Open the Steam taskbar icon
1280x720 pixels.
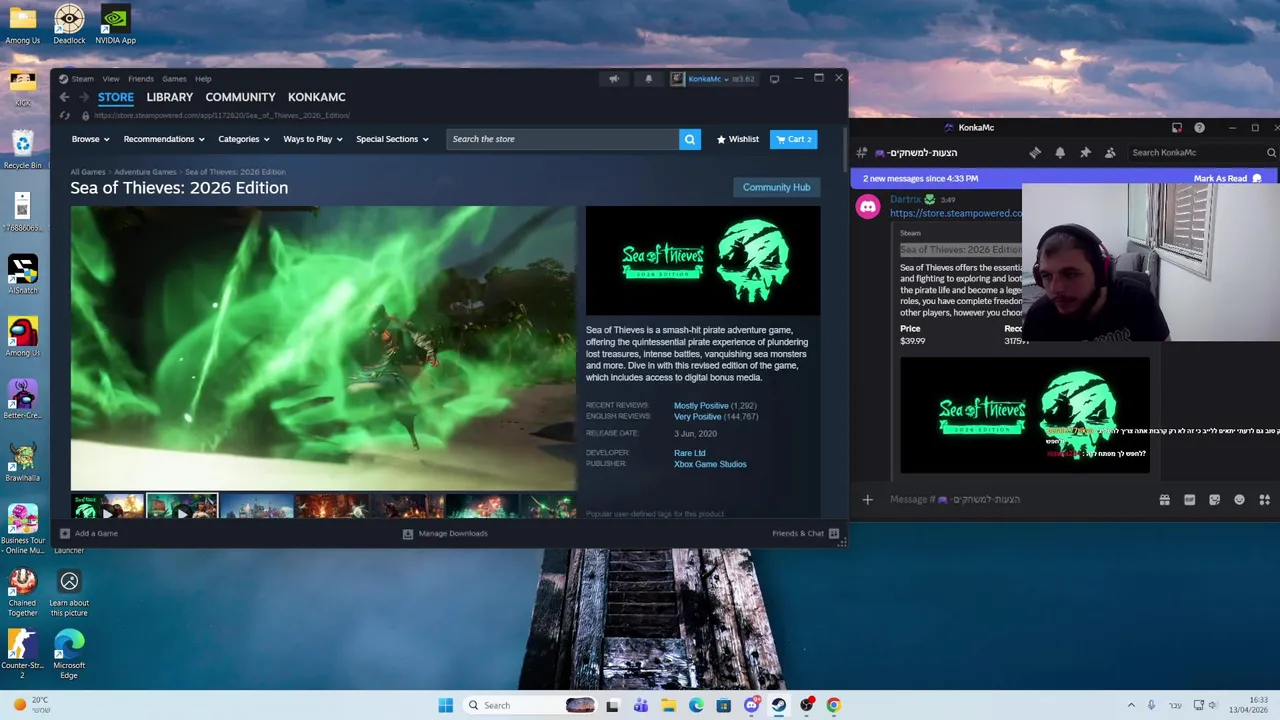(x=778, y=705)
